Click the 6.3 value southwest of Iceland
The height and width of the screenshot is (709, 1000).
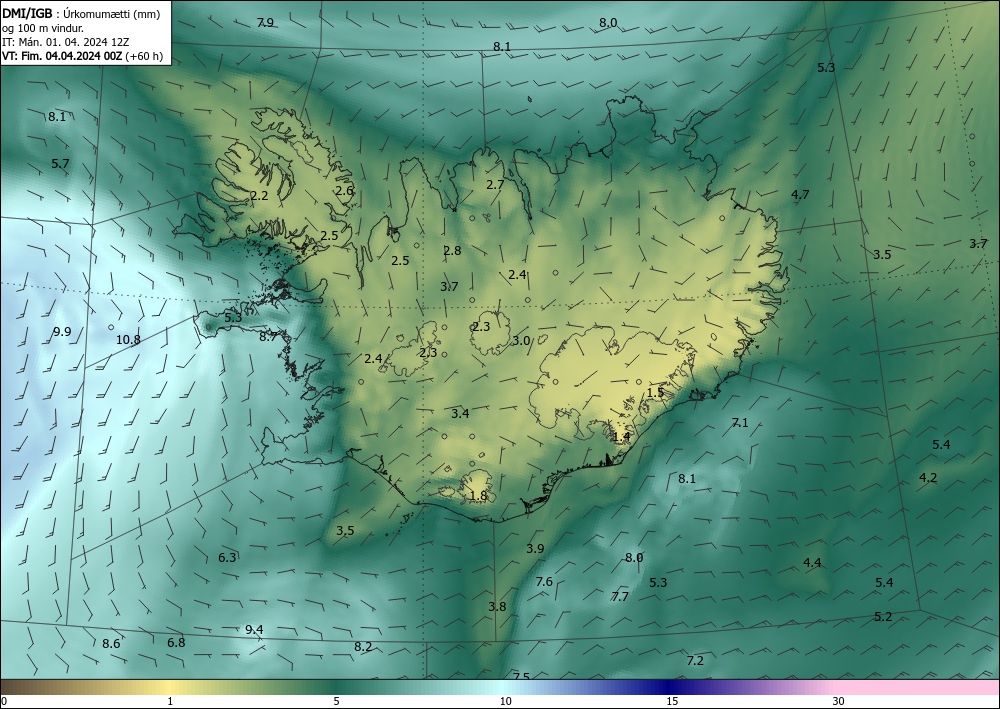pyautogui.click(x=227, y=558)
